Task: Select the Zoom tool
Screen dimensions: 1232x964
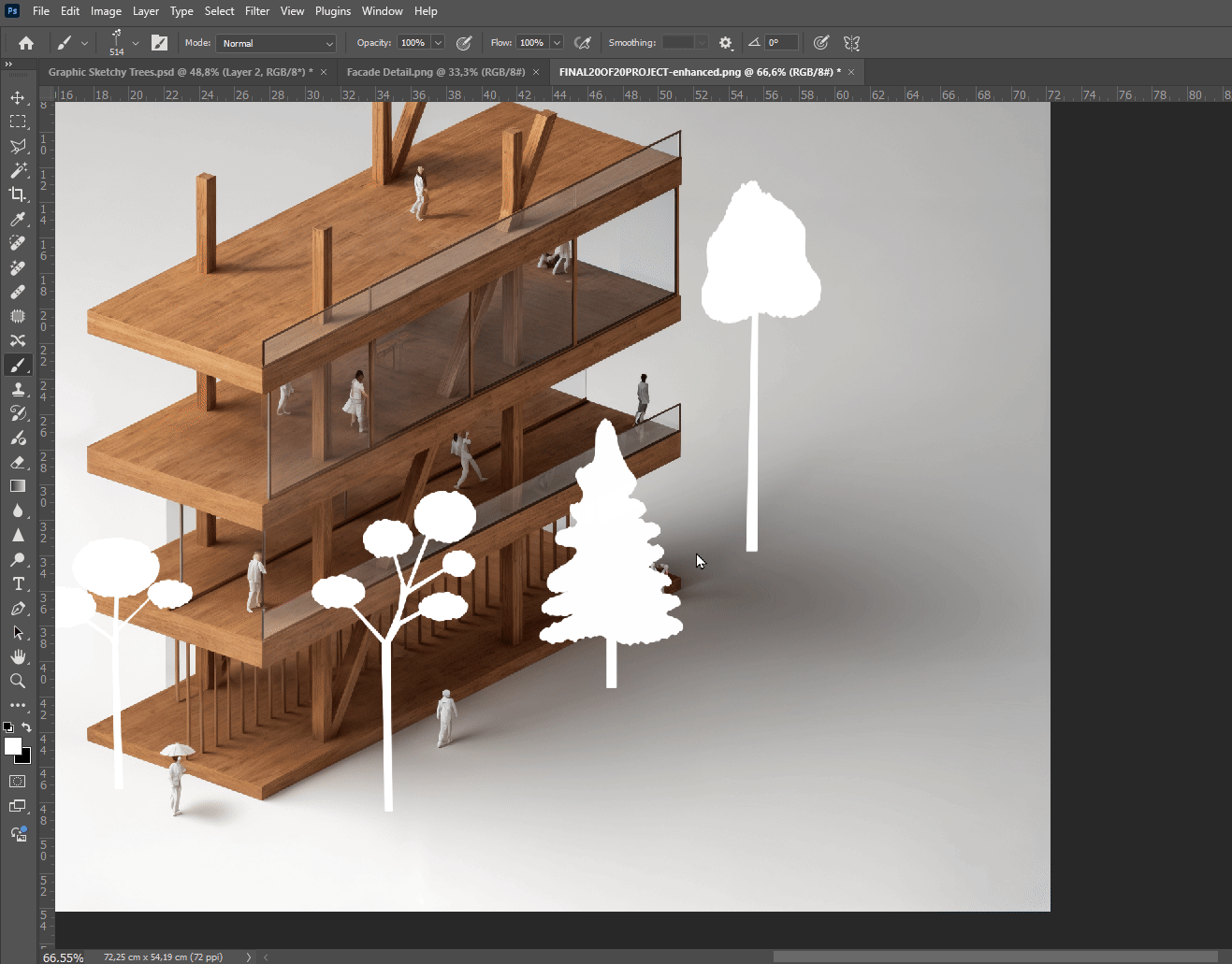Action: (18, 681)
